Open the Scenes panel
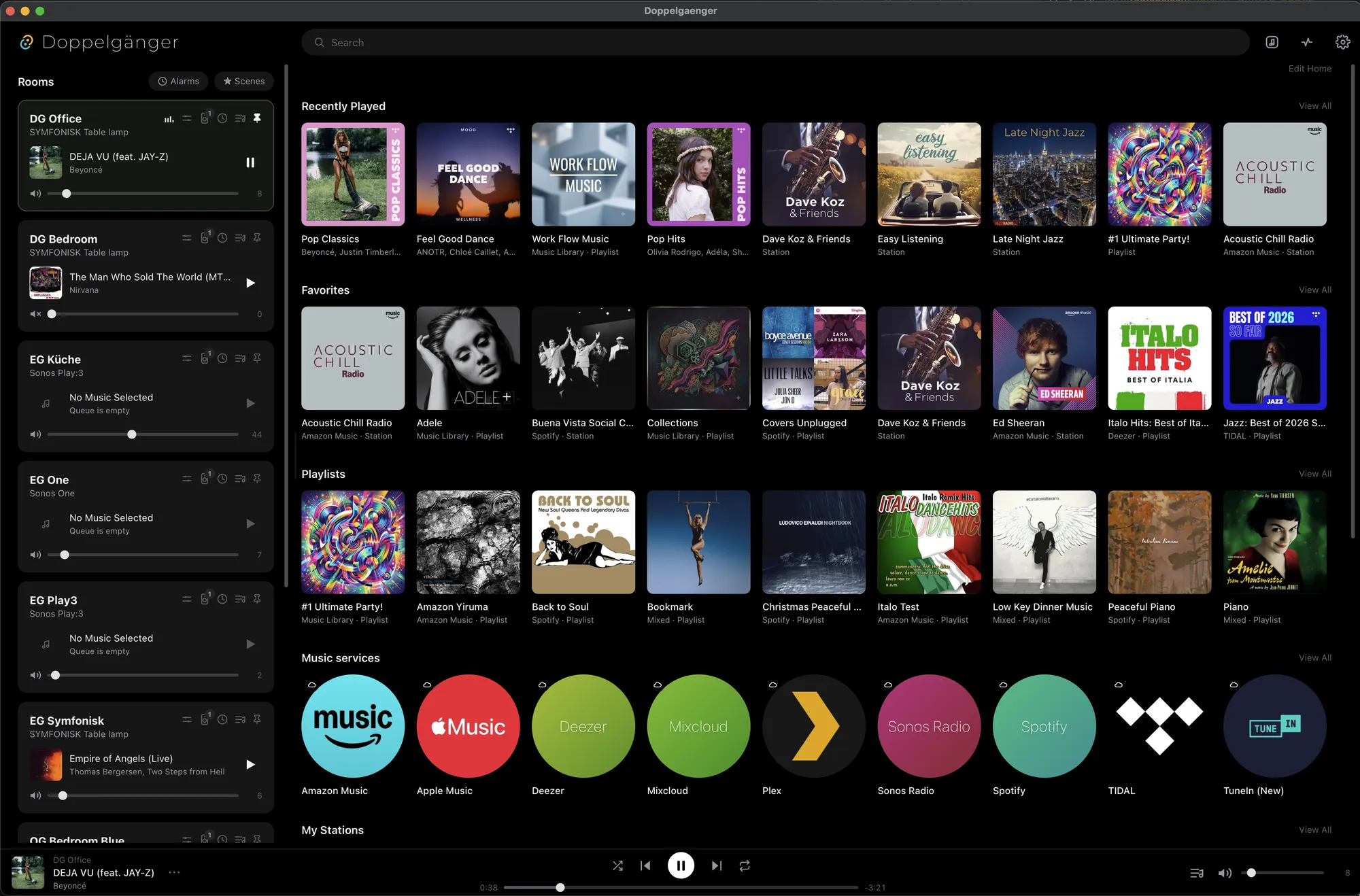The height and width of the screenshot is (896, 1360). point(244,81)
